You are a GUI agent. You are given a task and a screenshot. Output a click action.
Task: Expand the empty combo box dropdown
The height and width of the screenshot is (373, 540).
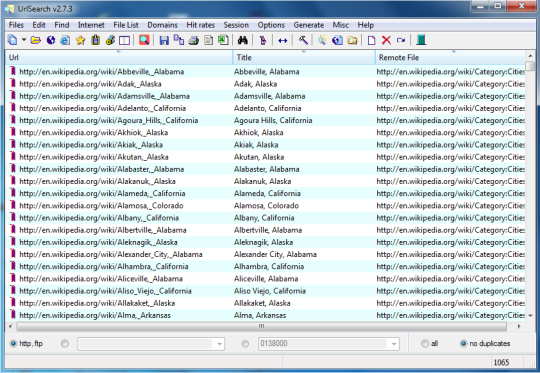pos(219,344)
